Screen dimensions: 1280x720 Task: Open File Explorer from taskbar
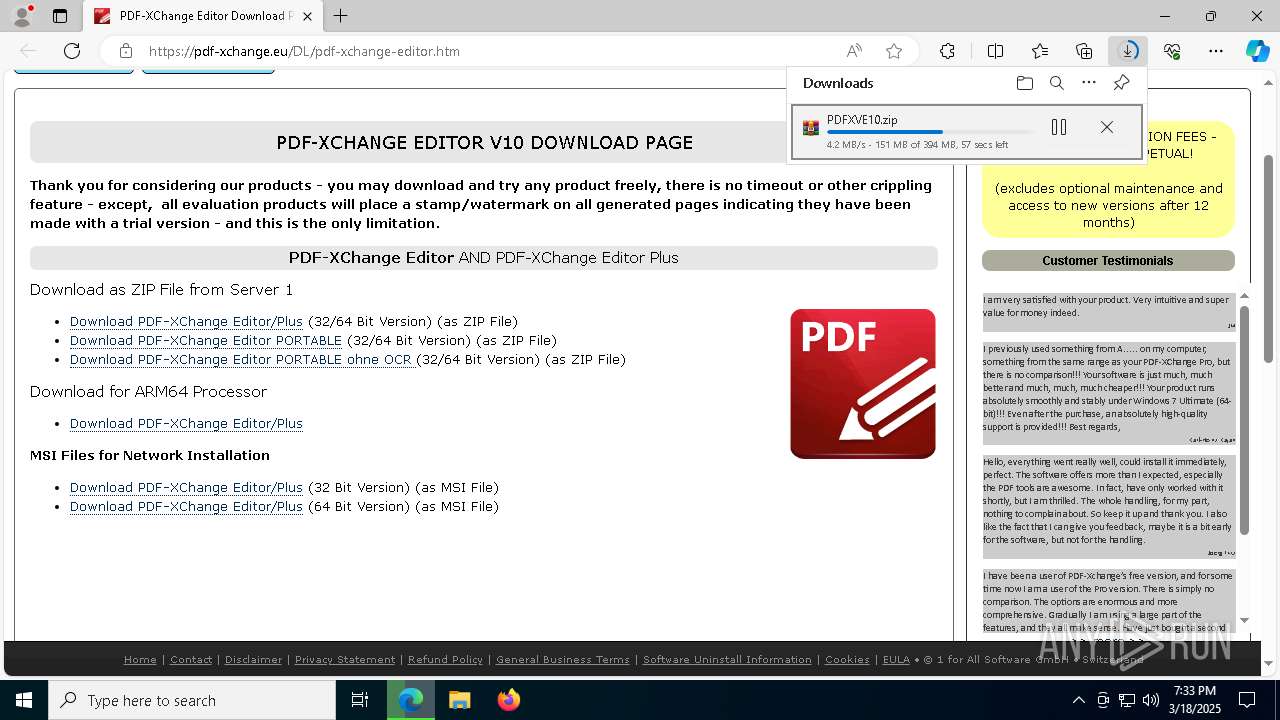(459, 700)
